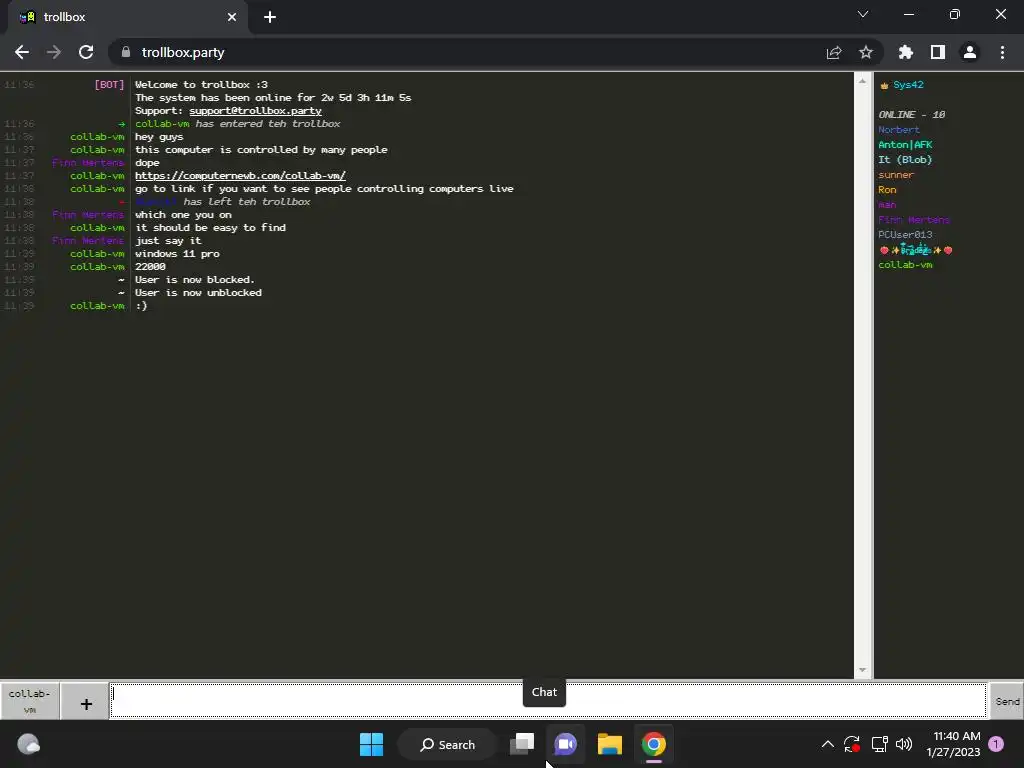The image size is (1024, 768).
Task: Click the Windows Update tray icon
Action: 852,744
